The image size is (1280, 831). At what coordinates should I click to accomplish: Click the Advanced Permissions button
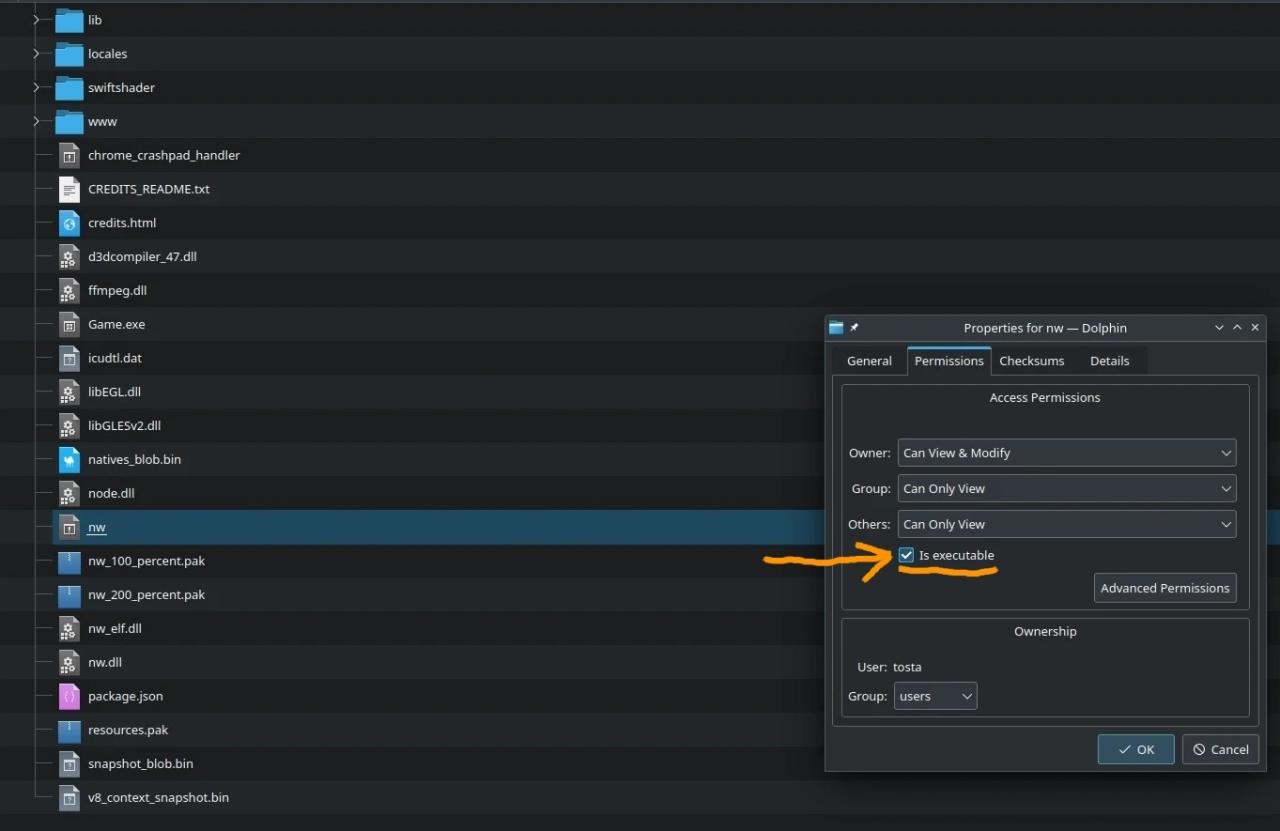[1164, 588]
